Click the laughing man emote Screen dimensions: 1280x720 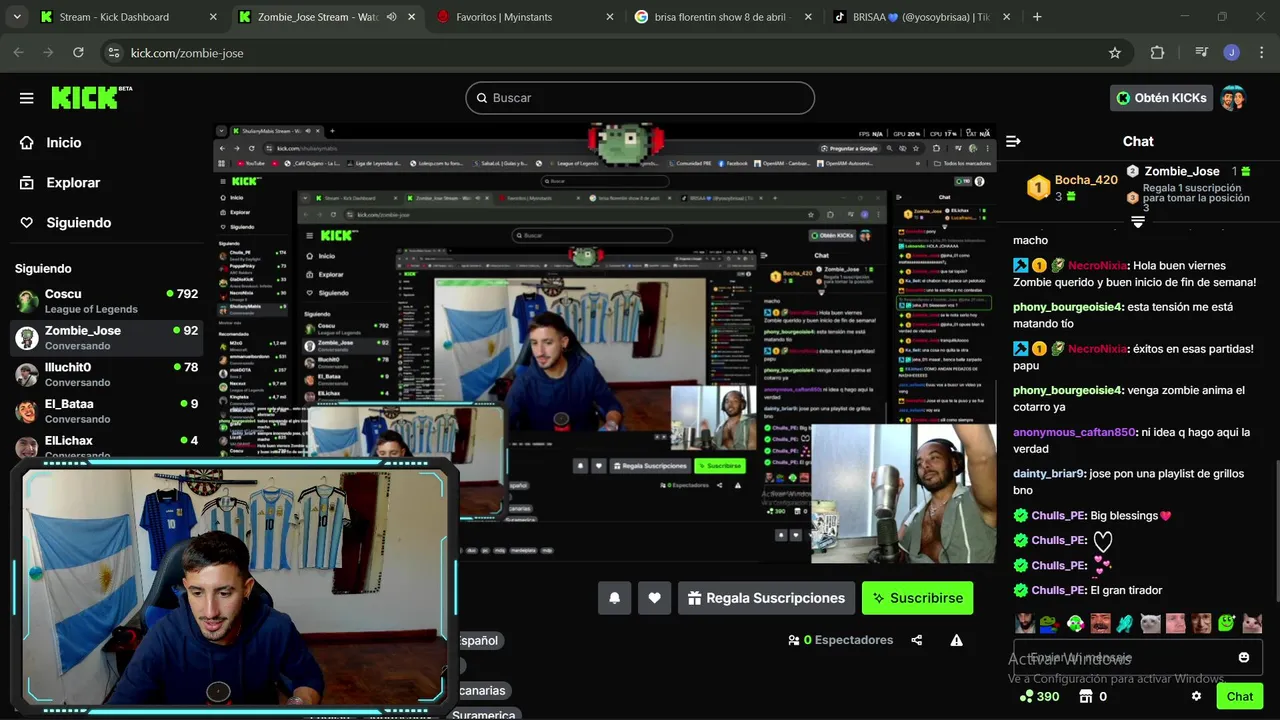(1100, 623)
